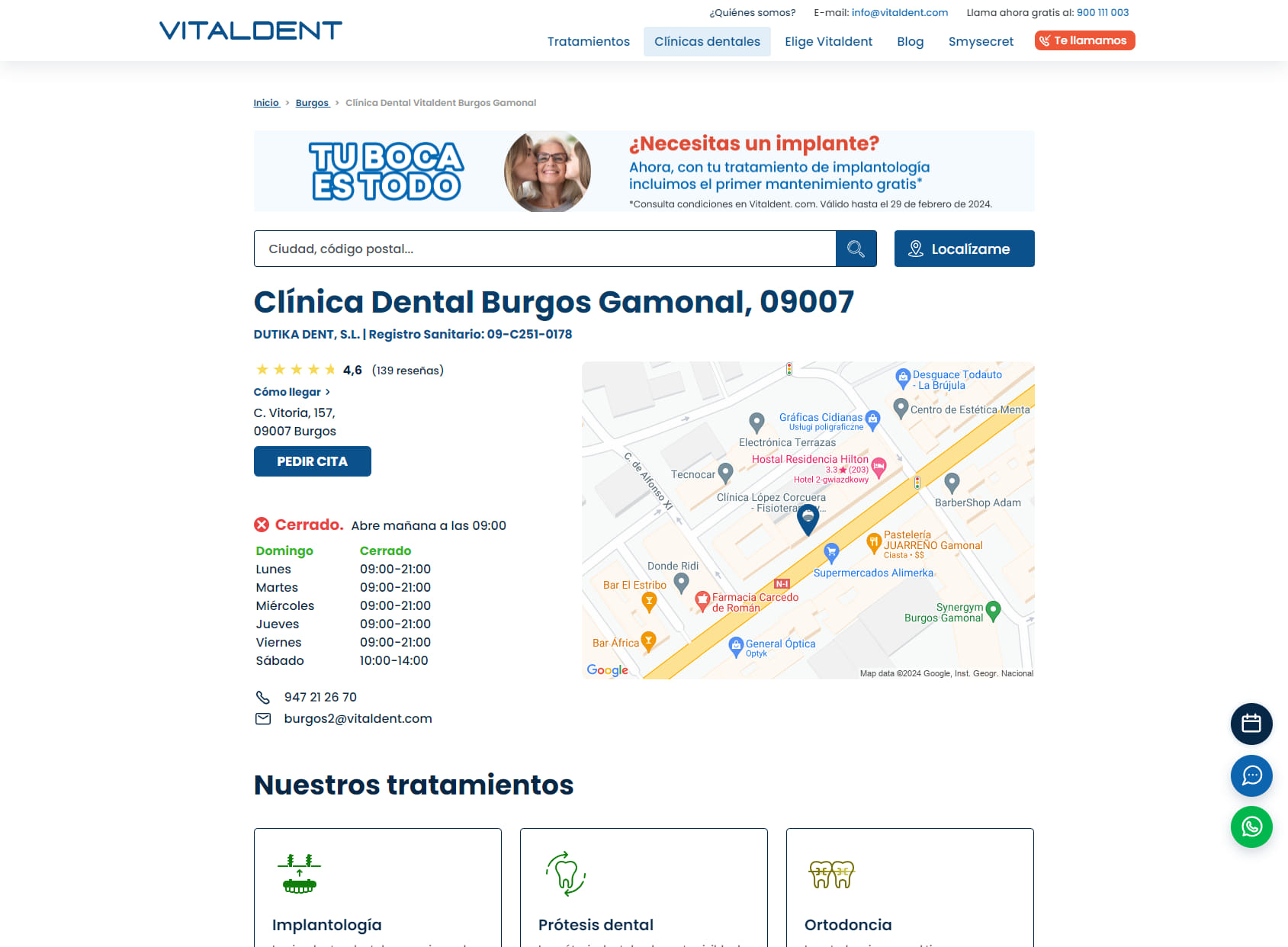This screenshot has height=947, width=1288.
Task: Go to the Blog menu item
Action: pyautogui.click(x=911, y=41)
